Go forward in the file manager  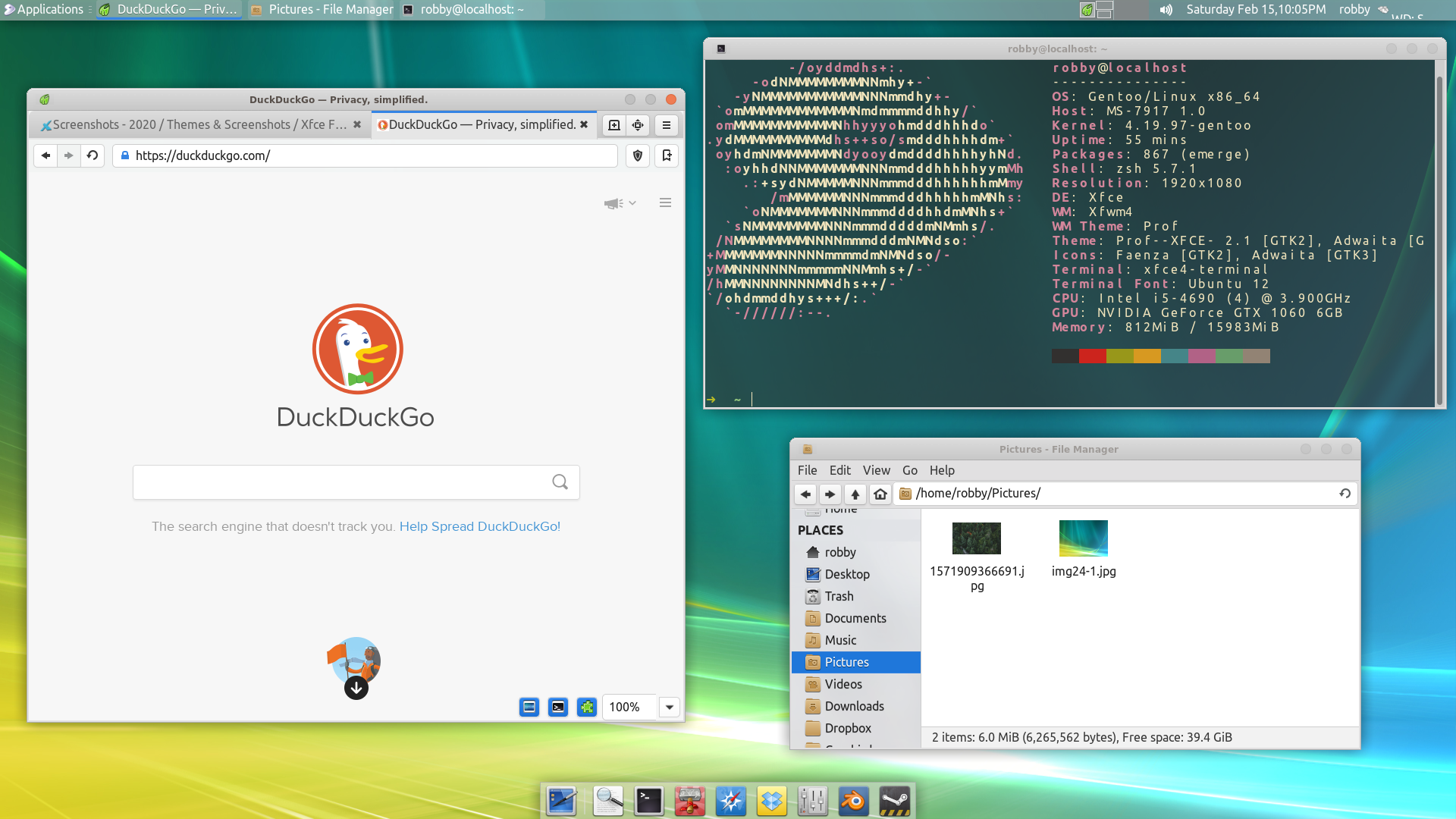click(x=830, y=494)
